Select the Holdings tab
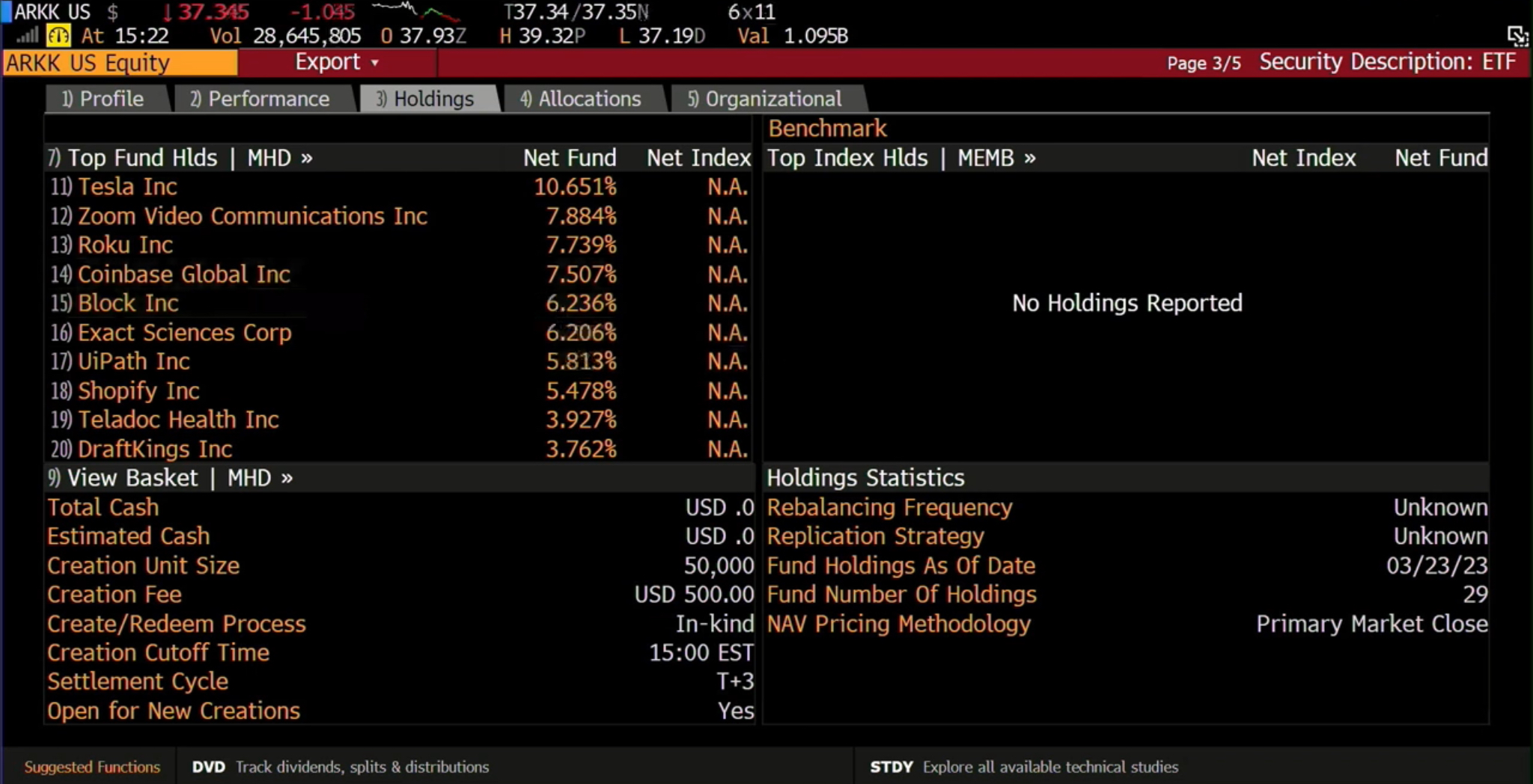Image resolution: width=1533 pixels, height=784 pixels. pyautogui.click(x=425, y=99)
